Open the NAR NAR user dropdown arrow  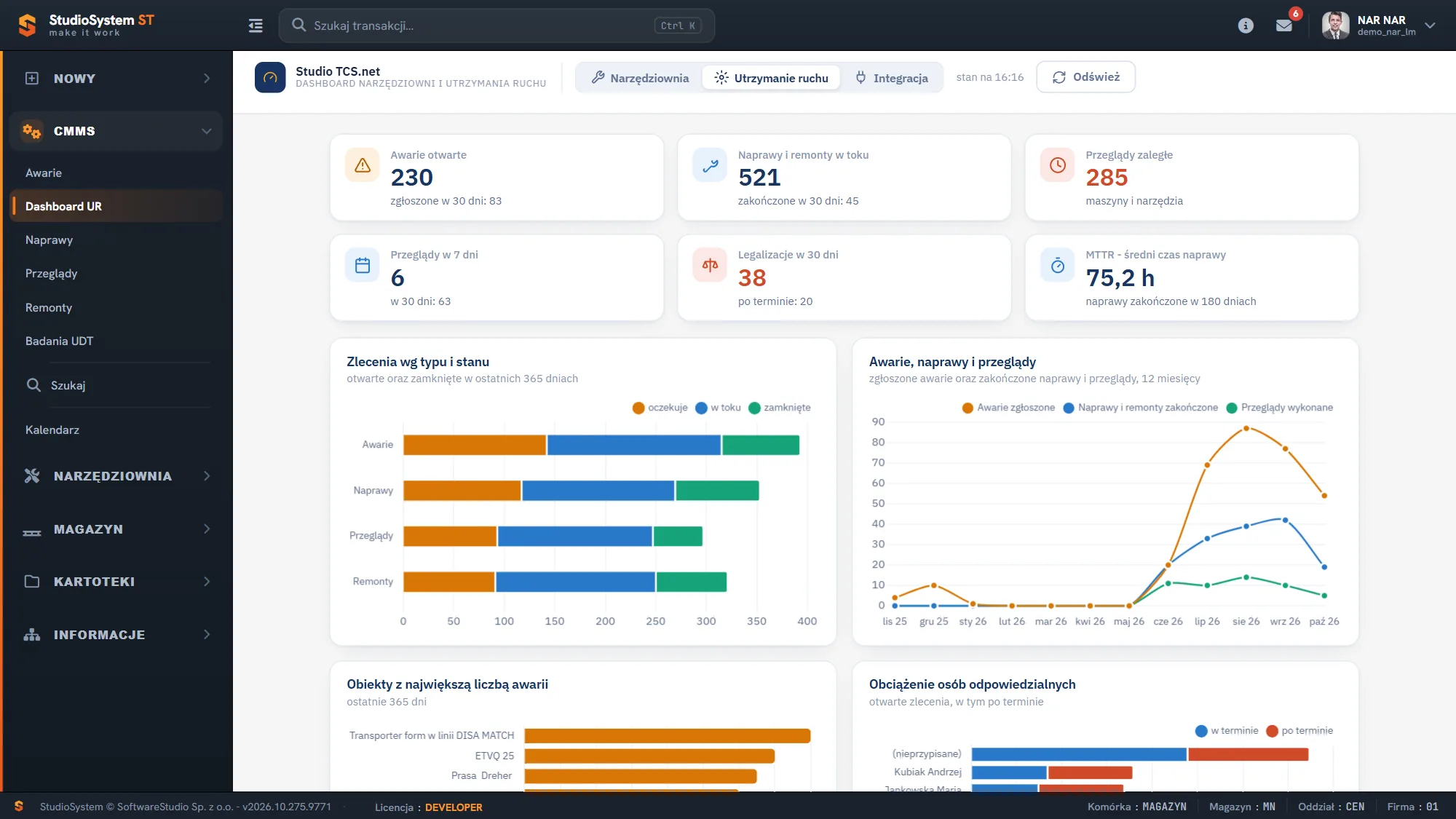(1430, 25)
